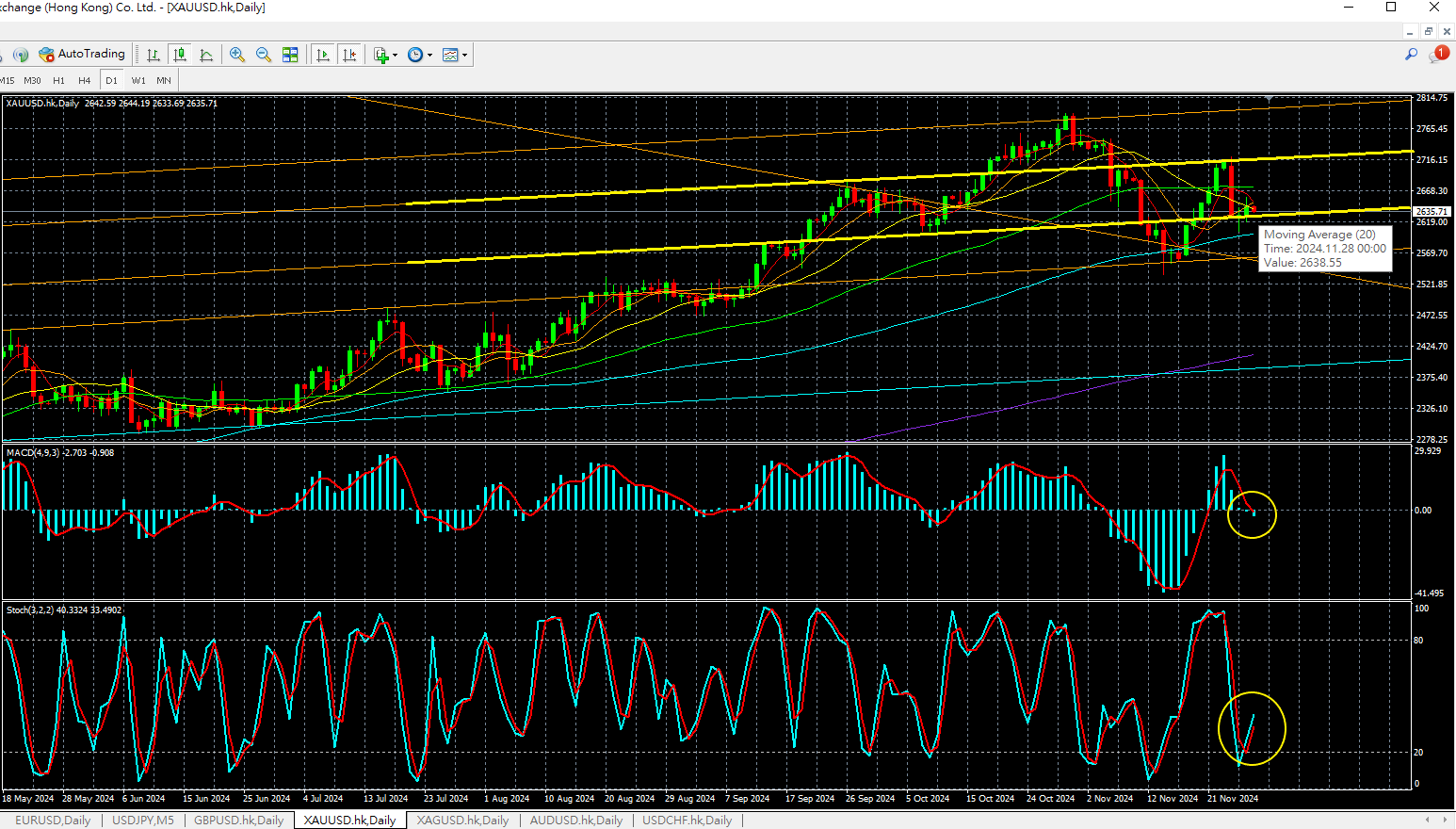Open the periodicity clock dropdown
The image size is (1456, 829).
pyautogui.click(x=429, y=55)
